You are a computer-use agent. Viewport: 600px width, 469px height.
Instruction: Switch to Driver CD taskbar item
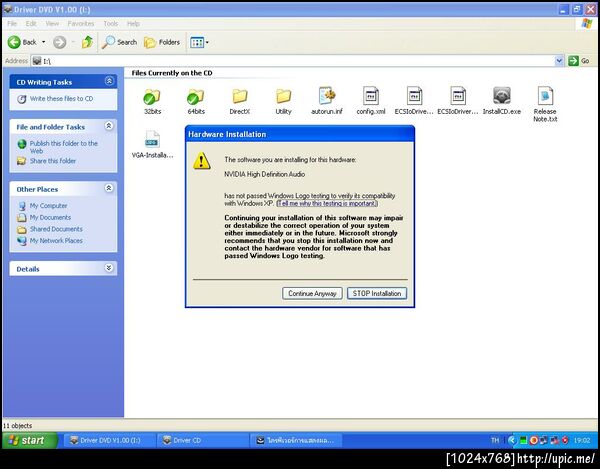(x=203, y=440)
